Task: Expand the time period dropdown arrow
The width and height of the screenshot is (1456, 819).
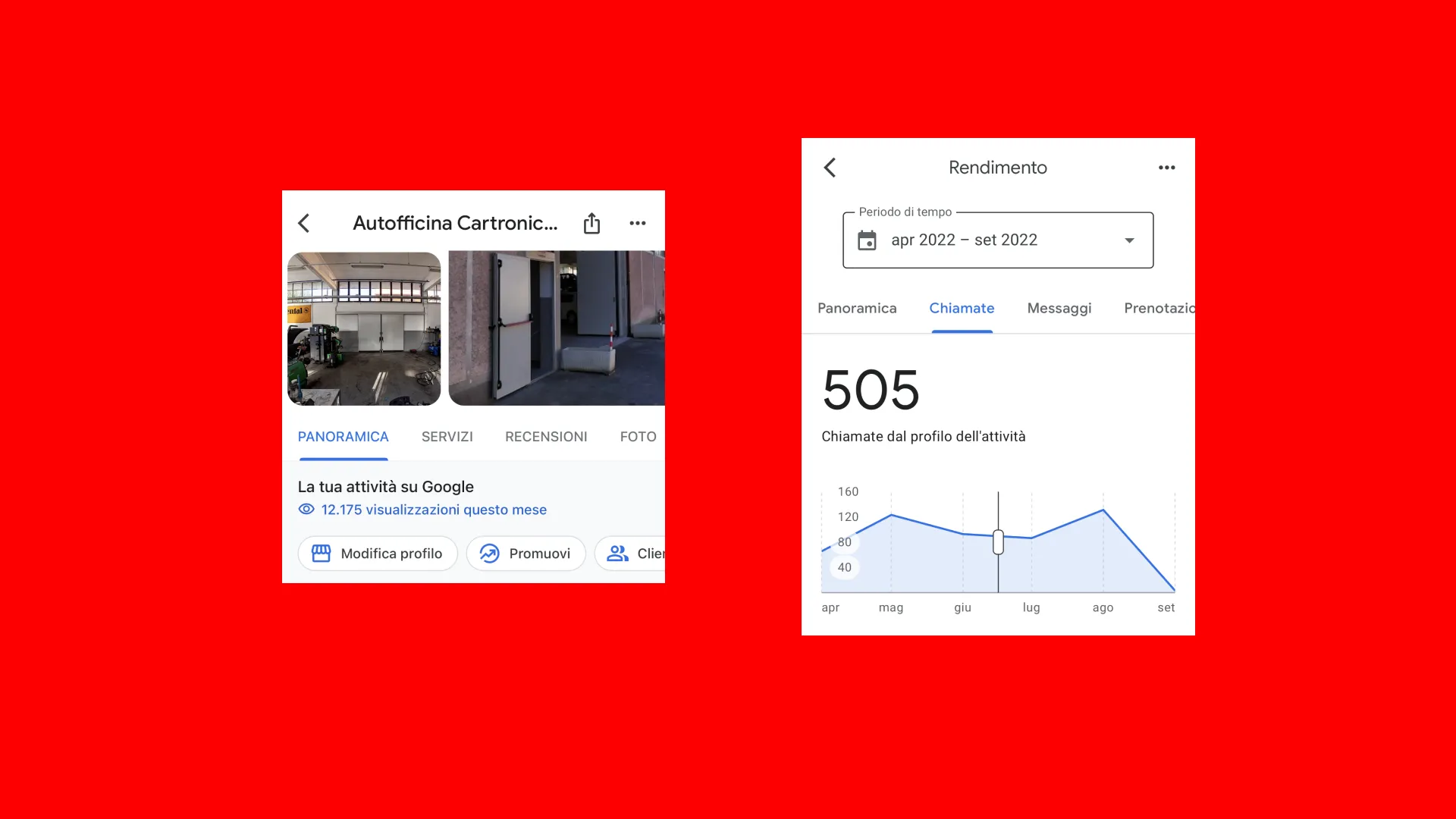Action: tap(1129, 240)
